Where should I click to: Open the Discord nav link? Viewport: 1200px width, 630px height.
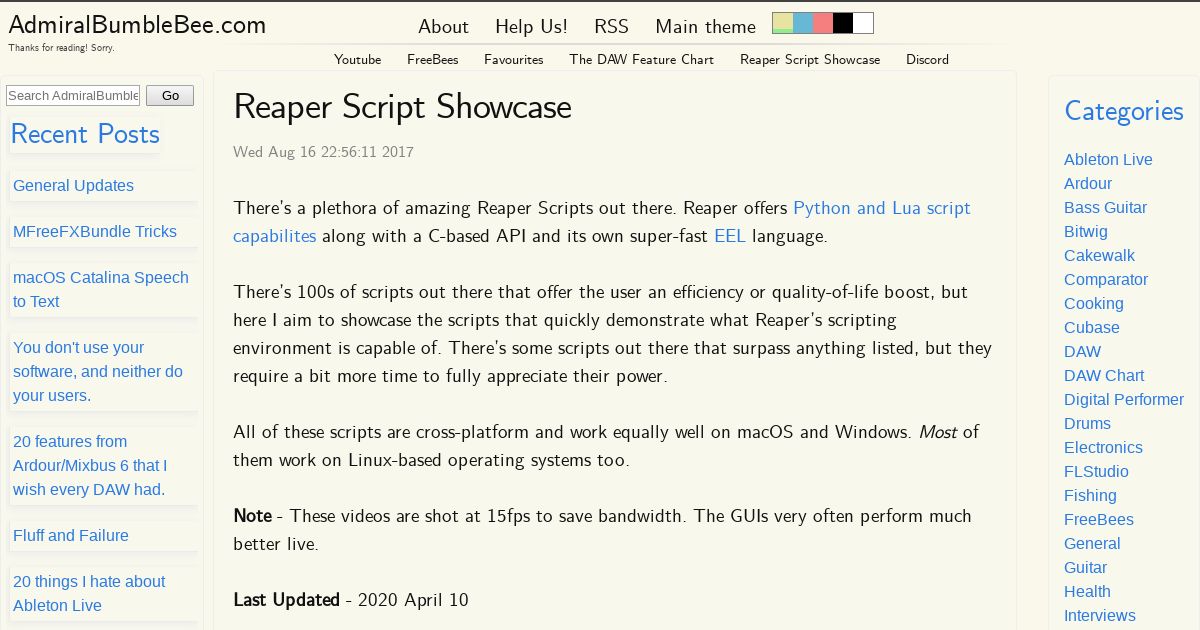[x=927, y=60]
